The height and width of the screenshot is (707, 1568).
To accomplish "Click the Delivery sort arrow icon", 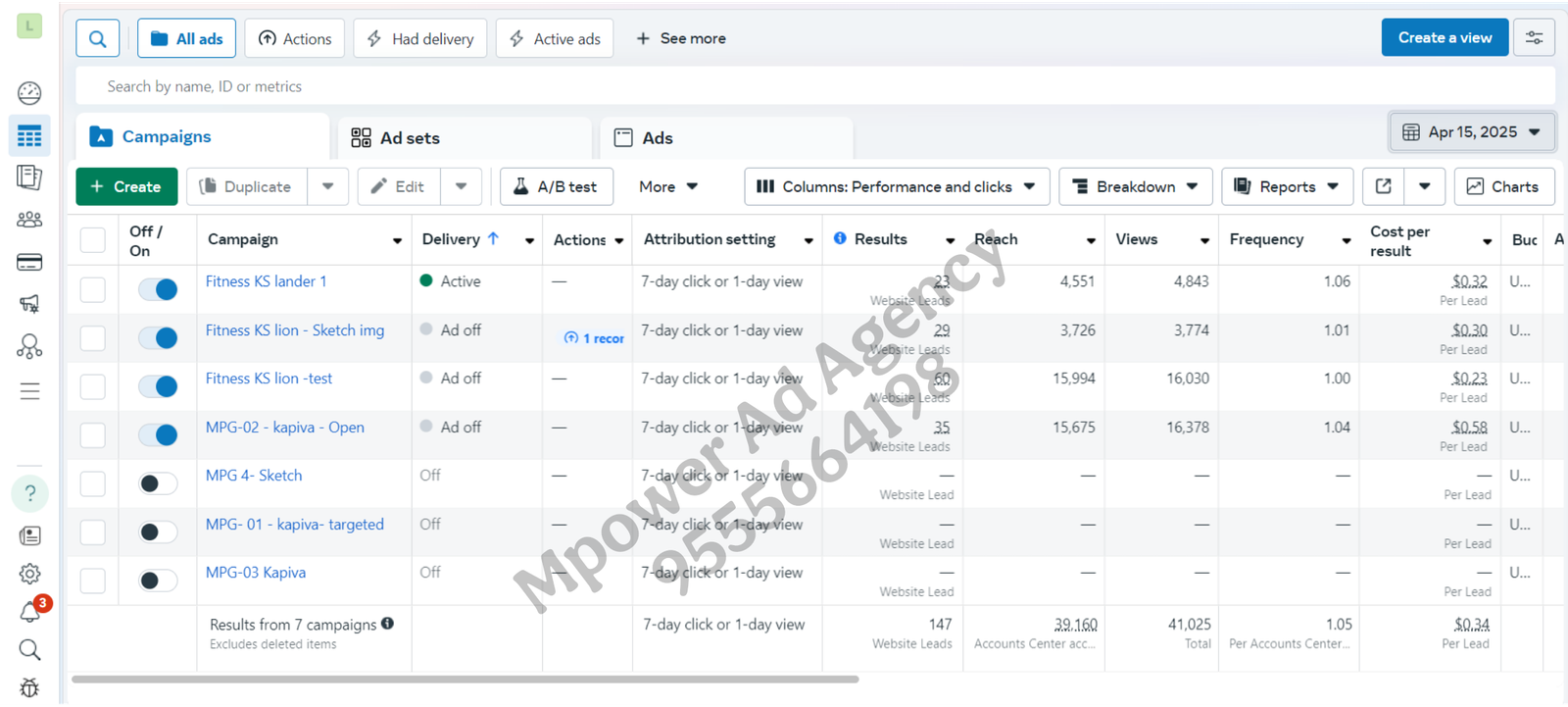I will (x=493, y=238).
